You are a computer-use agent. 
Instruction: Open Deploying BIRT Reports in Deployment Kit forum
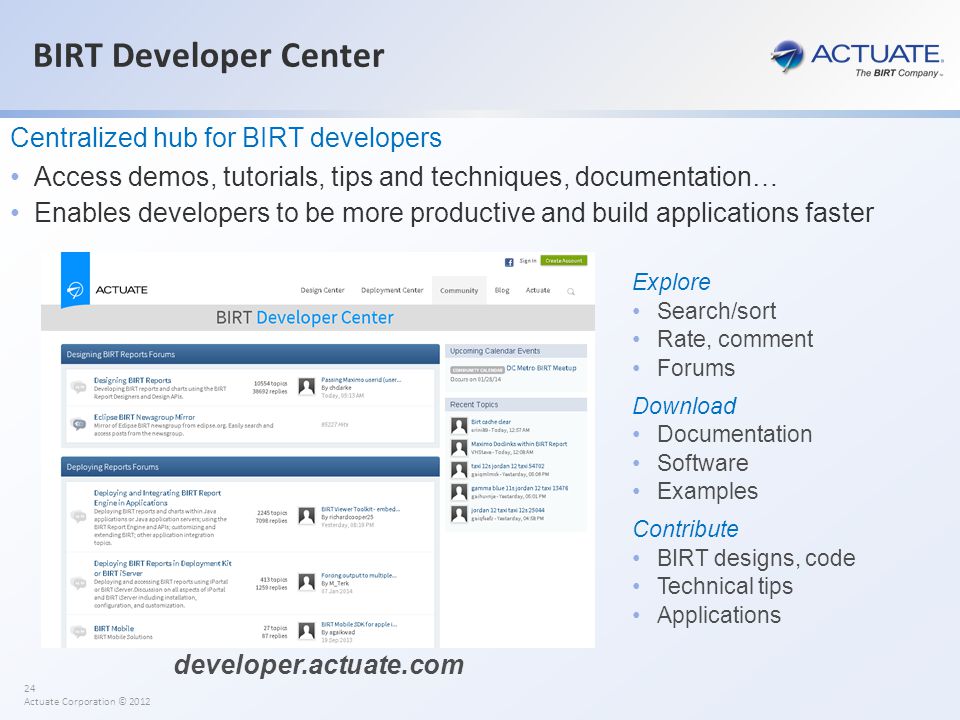pyautogui.click(x=162, y=568)
